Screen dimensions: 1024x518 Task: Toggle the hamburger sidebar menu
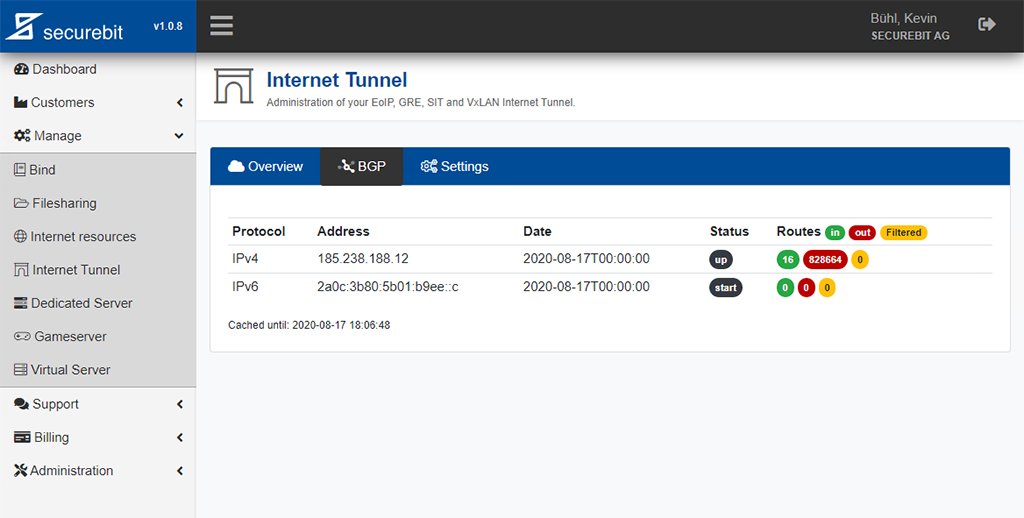(221, 25)
